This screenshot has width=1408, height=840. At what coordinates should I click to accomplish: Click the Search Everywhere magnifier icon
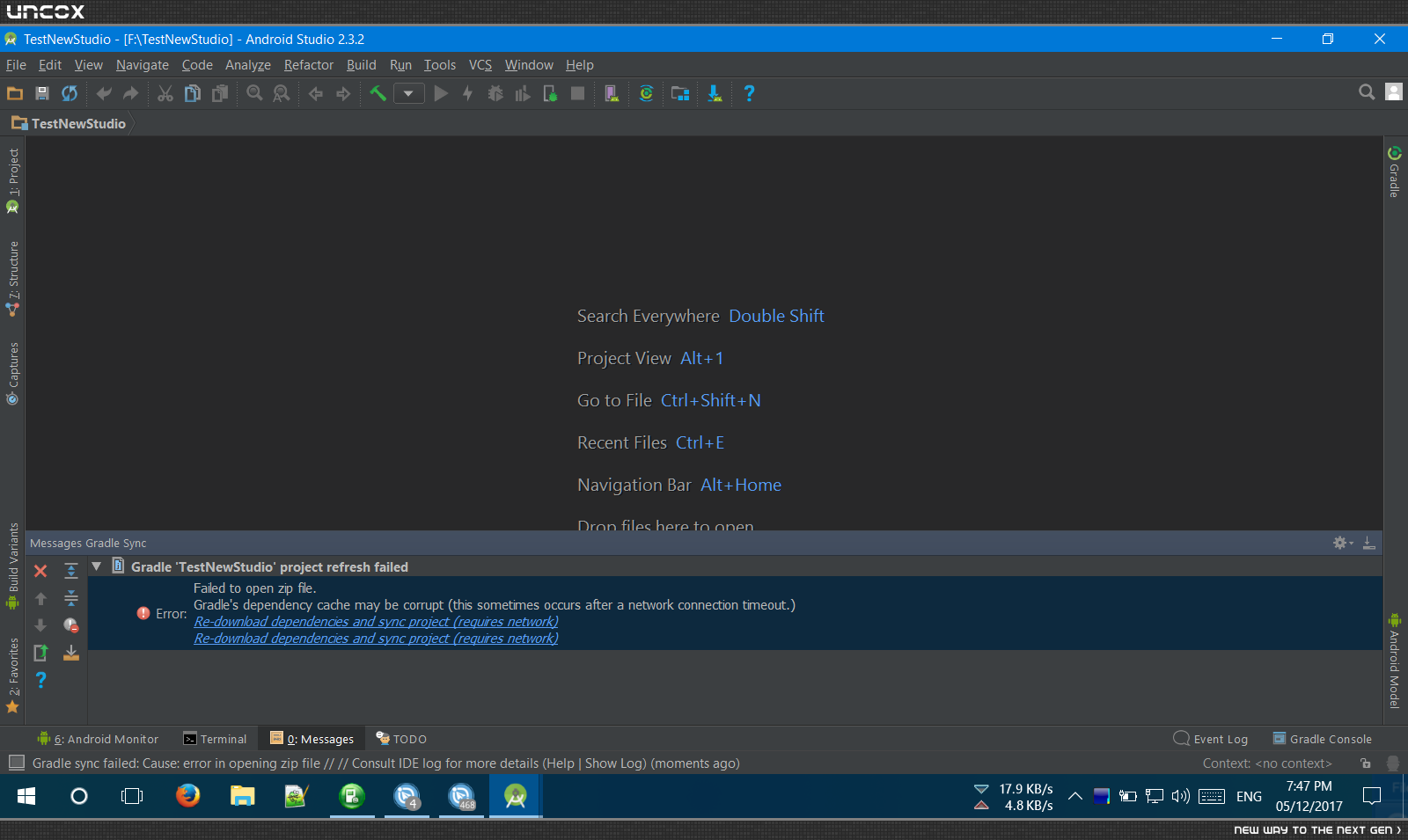(x=1367, y=91)
